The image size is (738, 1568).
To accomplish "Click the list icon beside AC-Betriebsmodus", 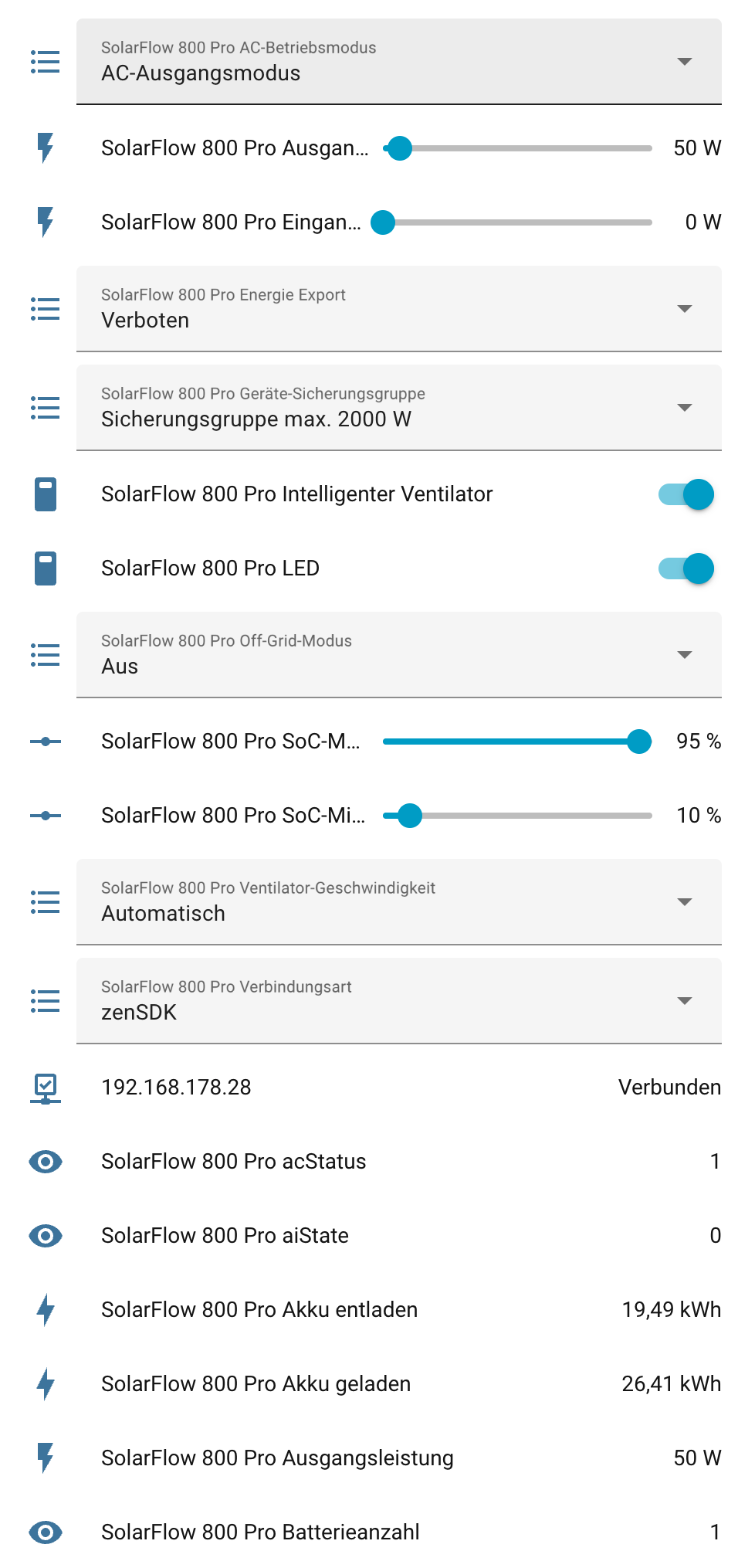I will pyautogui.click(x=46, y=62).
